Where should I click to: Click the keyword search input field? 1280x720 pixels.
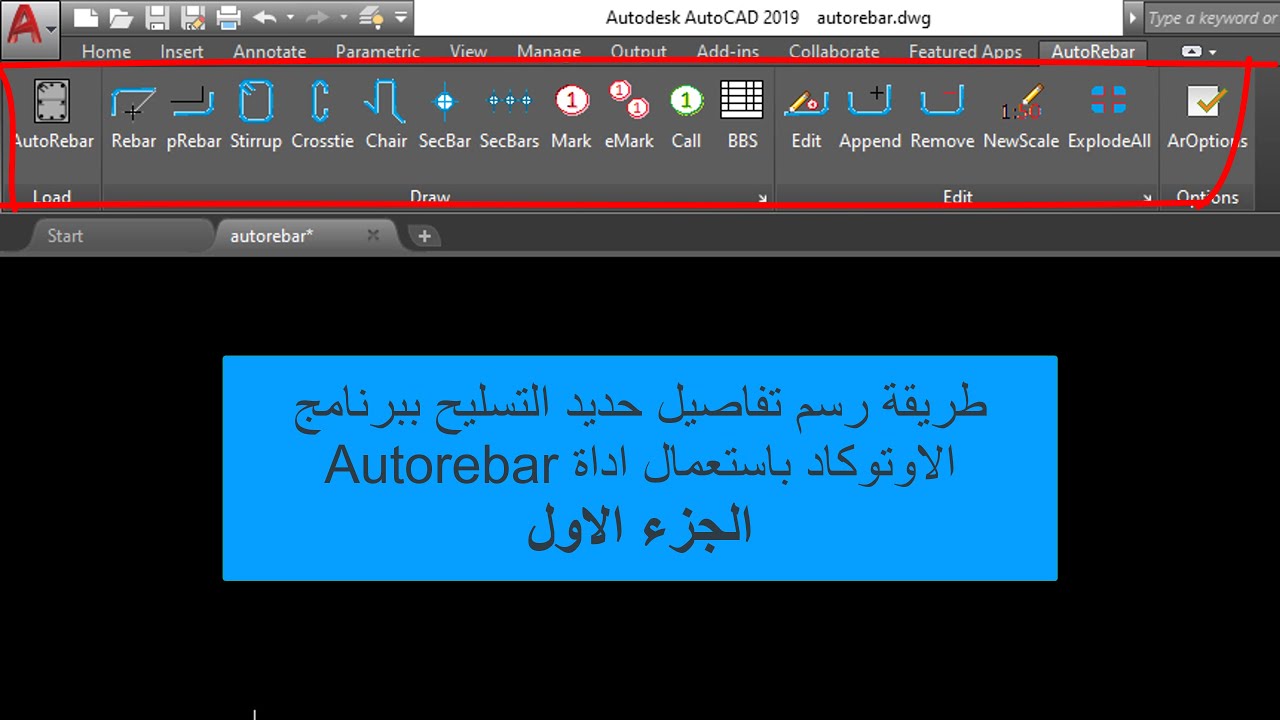(x=1211, y=18)
